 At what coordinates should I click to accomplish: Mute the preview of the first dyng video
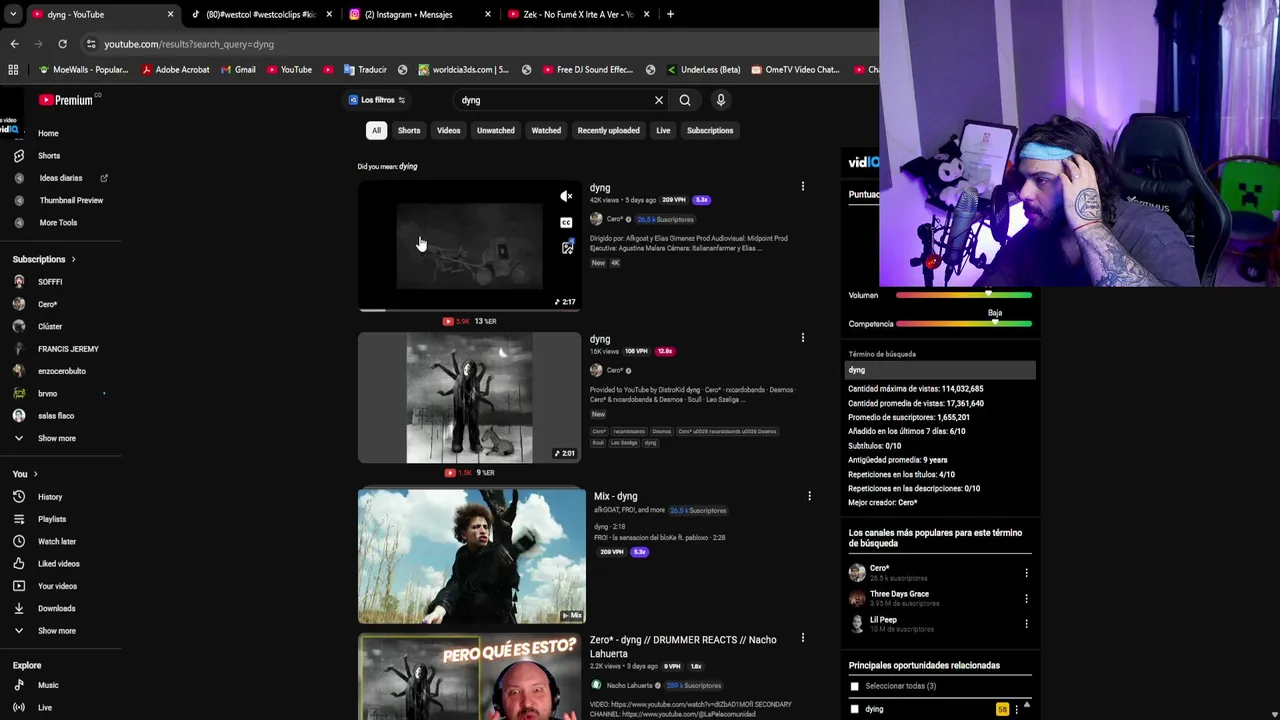click(x=566, y=196)
